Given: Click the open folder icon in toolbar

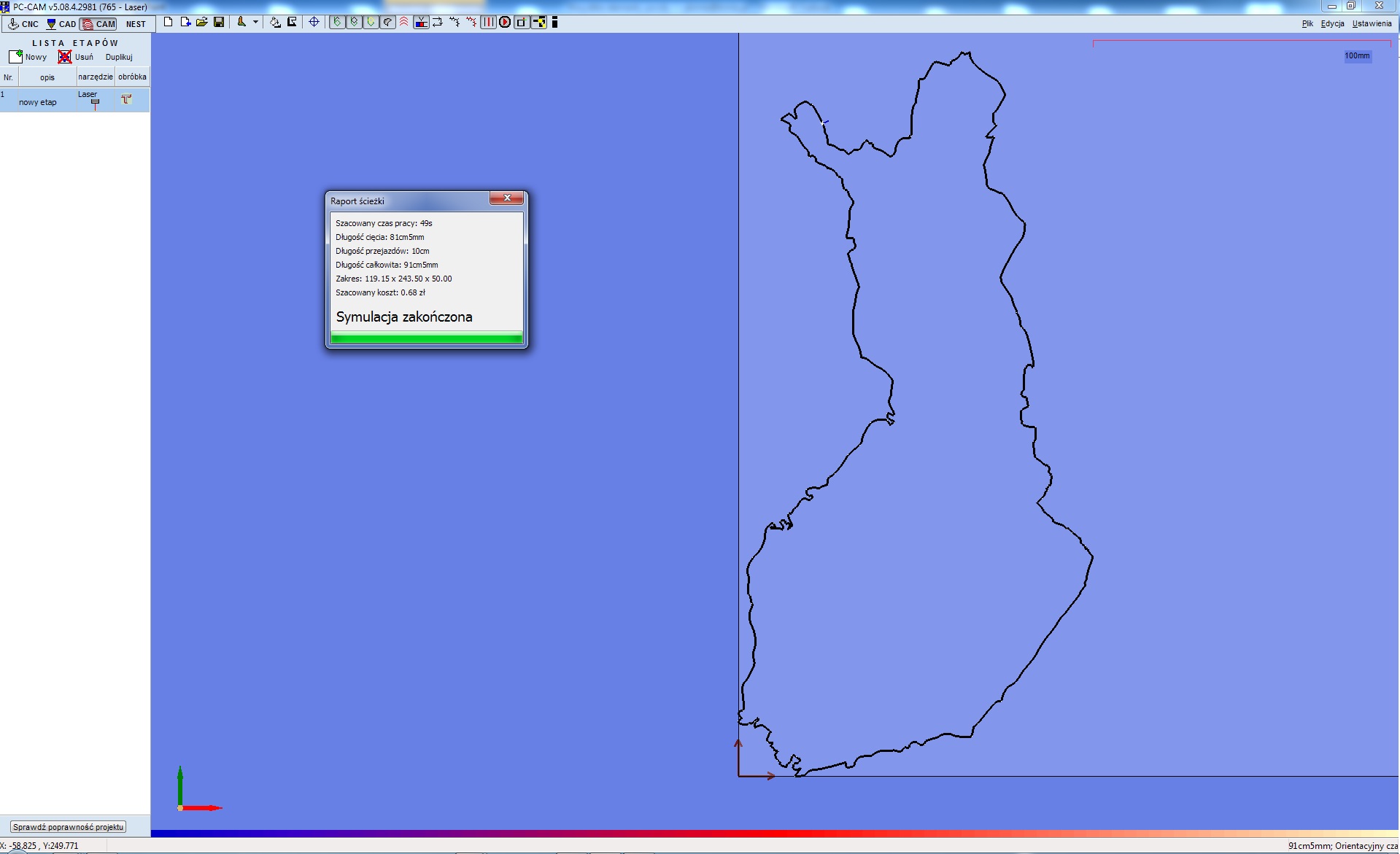Looking at the screenshot, I should click(x=202, y=22).
